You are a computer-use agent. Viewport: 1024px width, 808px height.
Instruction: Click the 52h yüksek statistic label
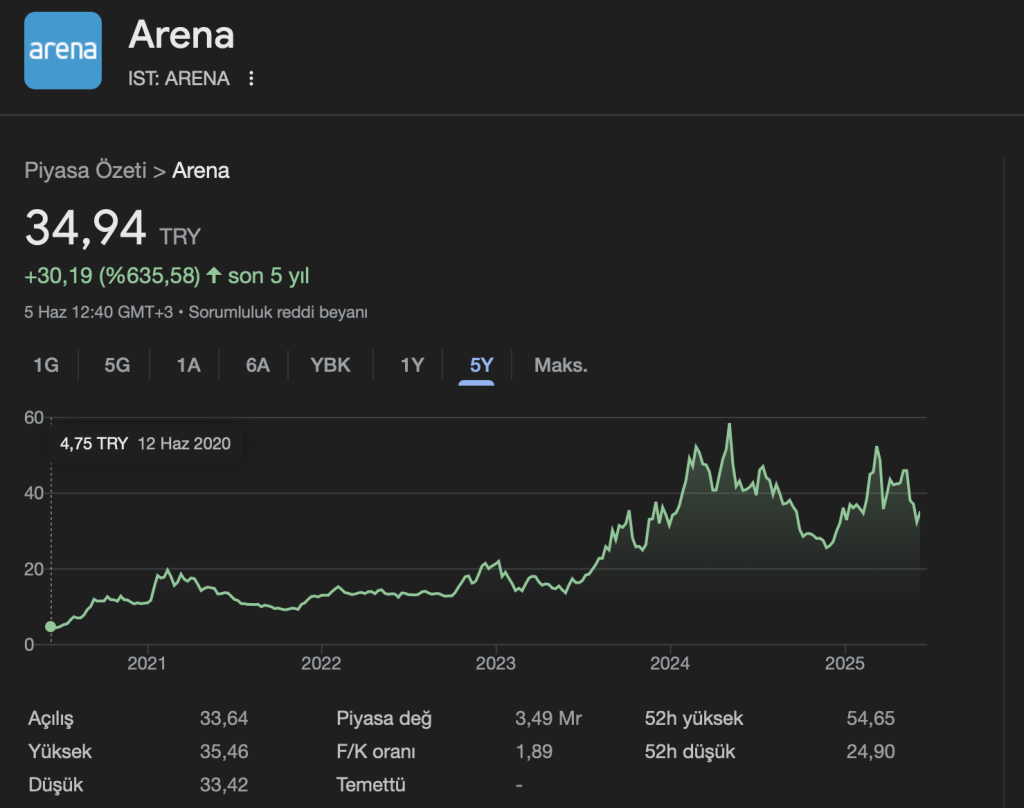tap(694, 719)
